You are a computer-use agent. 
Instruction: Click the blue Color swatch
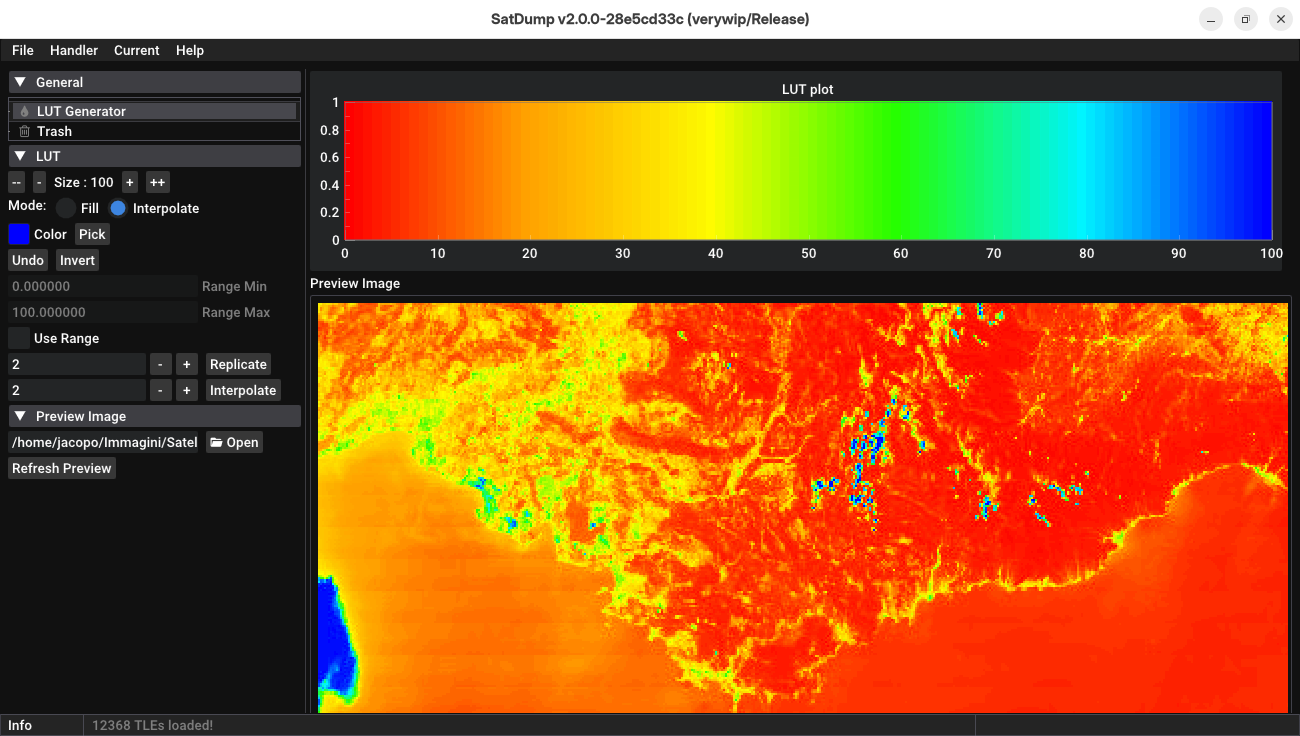[x=19, y=234]
